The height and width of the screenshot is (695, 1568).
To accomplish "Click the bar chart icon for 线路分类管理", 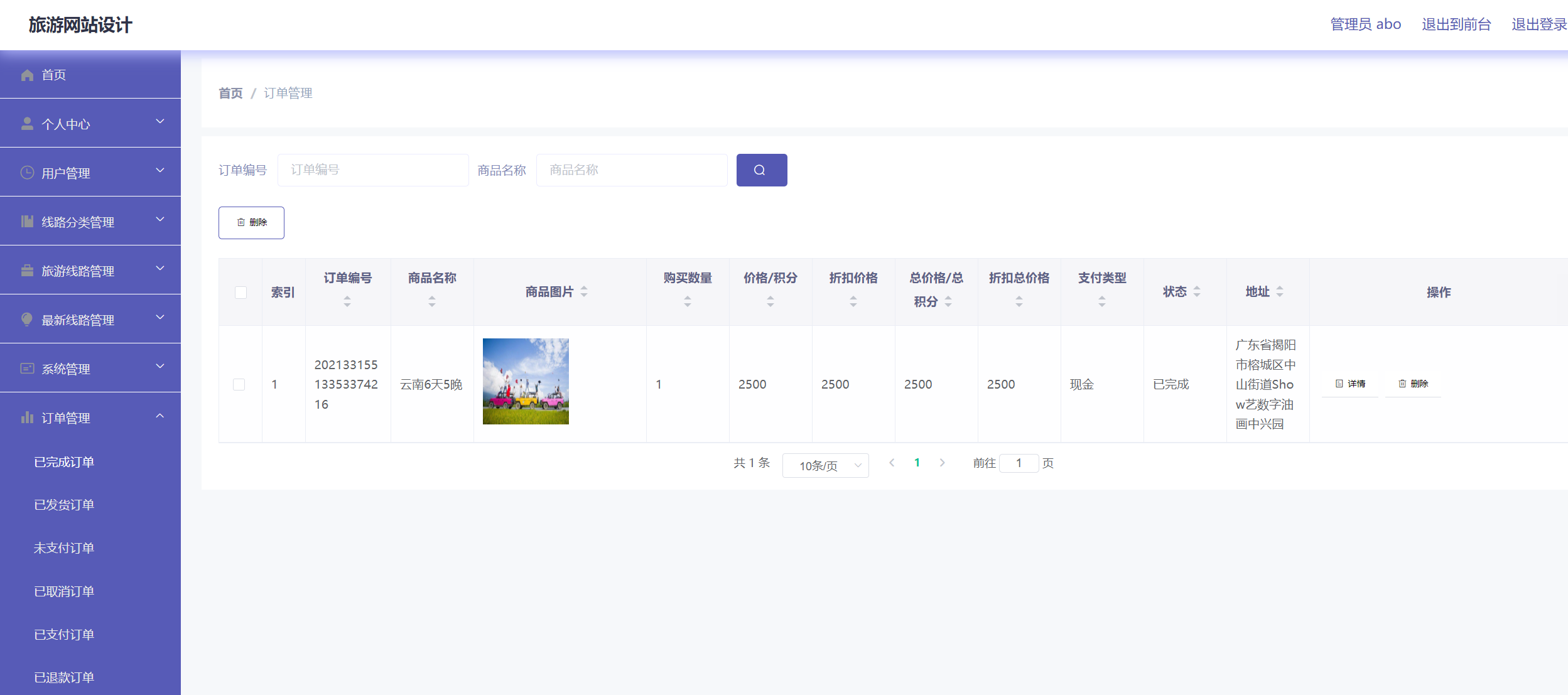I will point(26,221).
